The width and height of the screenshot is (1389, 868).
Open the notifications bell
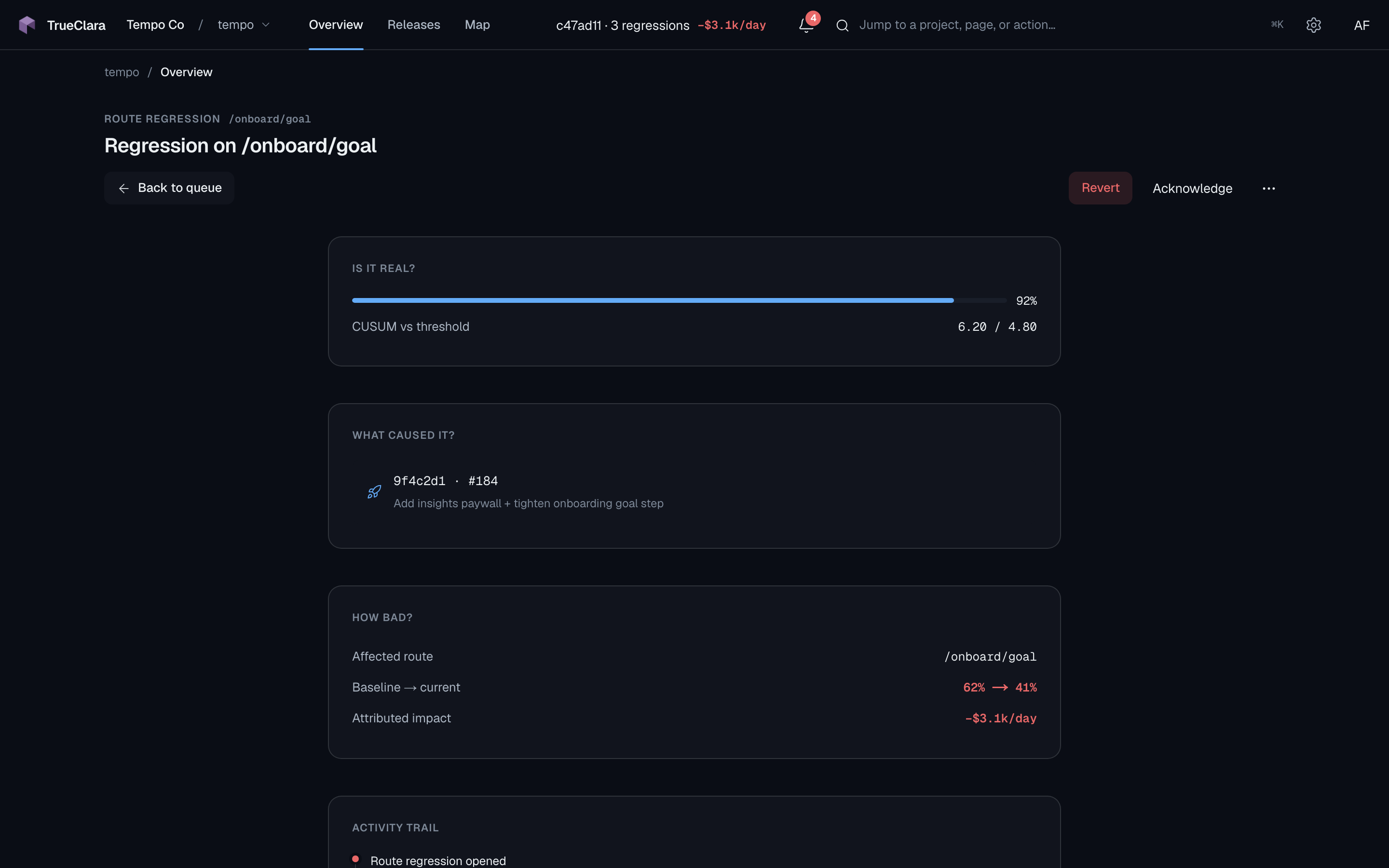(806, 25)
